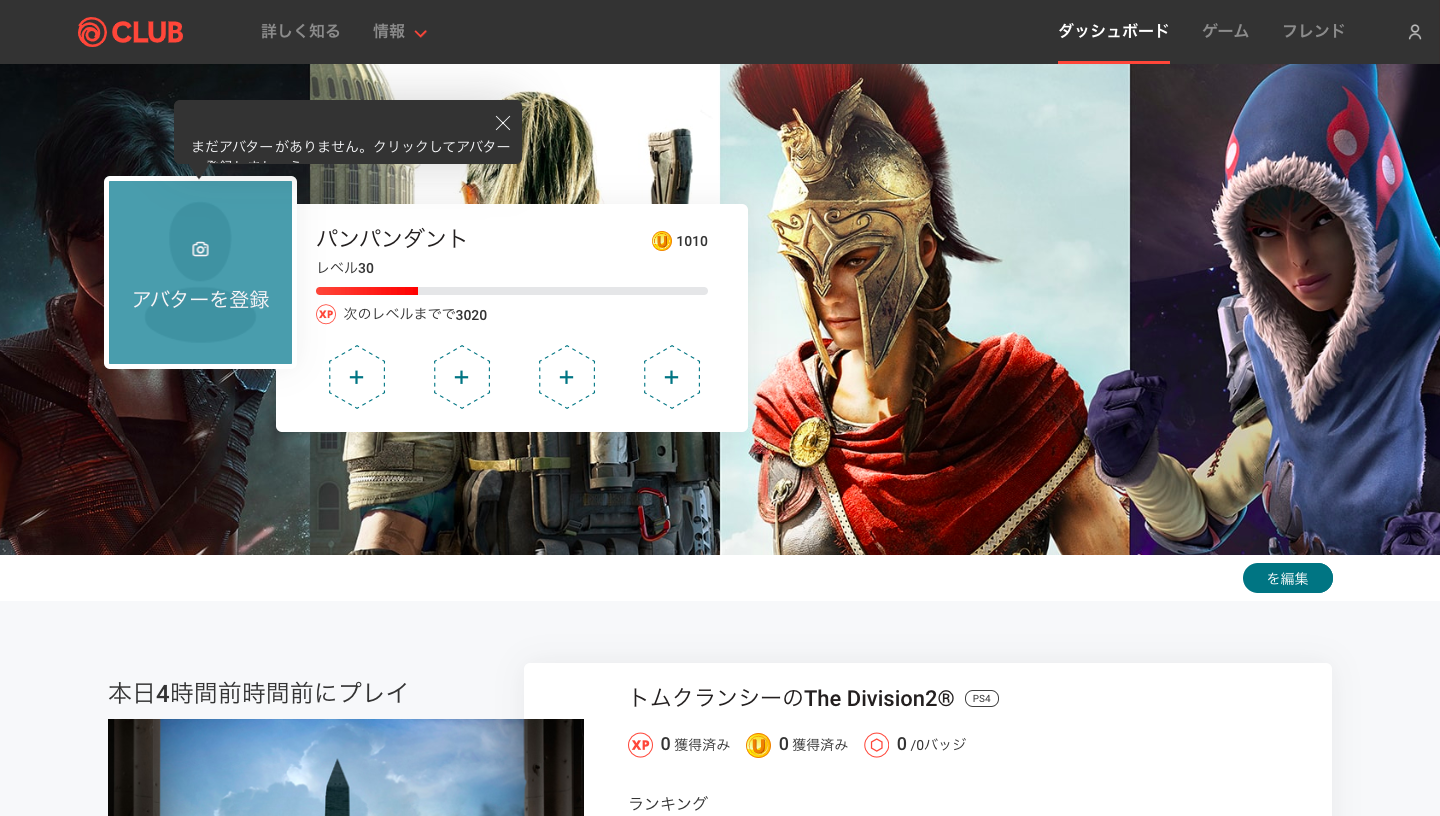
Task: Click the を編集 edit button
Action: (1288, 578)
